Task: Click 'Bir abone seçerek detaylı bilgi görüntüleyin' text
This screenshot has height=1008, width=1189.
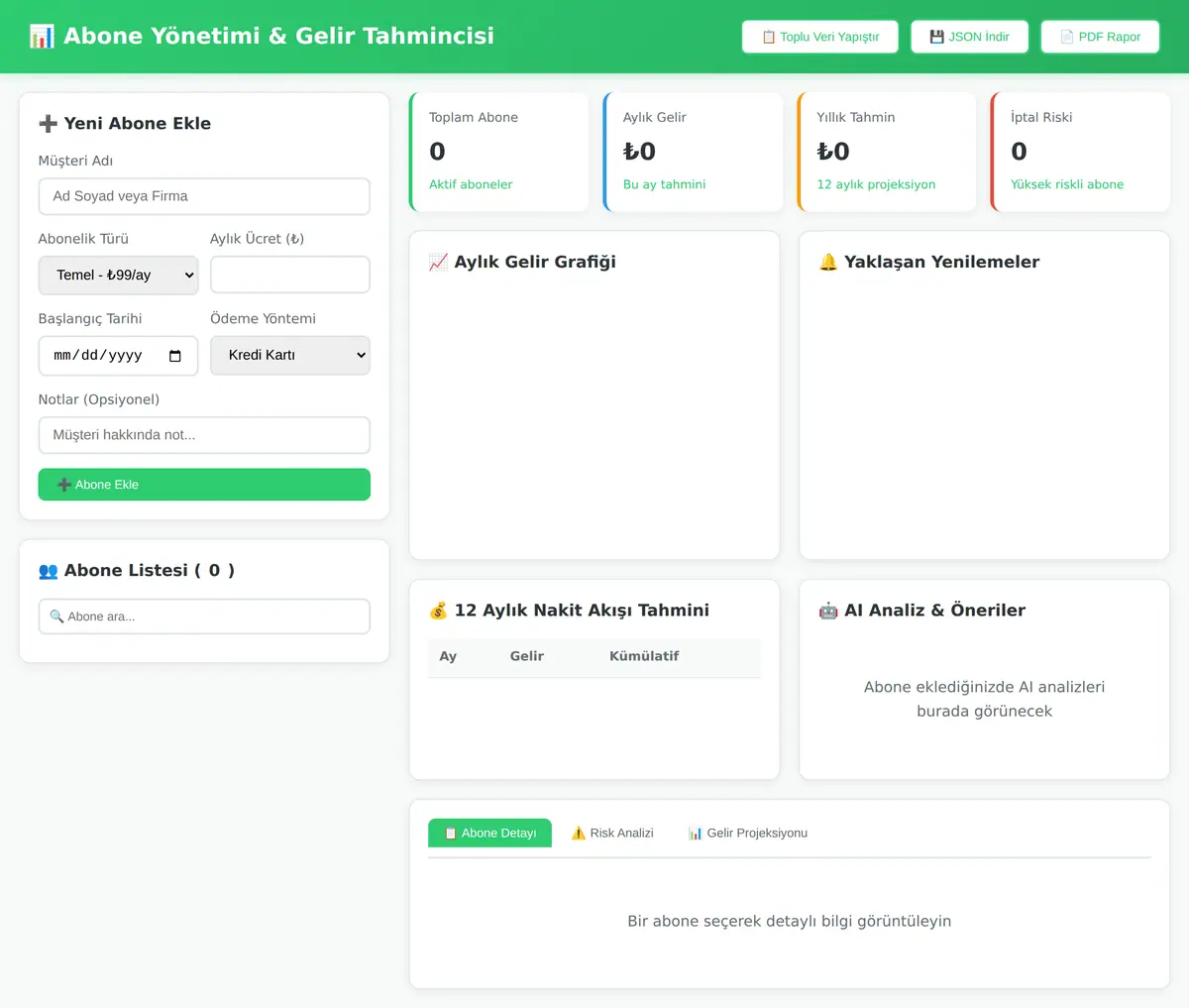Action: tap(790, 921)
